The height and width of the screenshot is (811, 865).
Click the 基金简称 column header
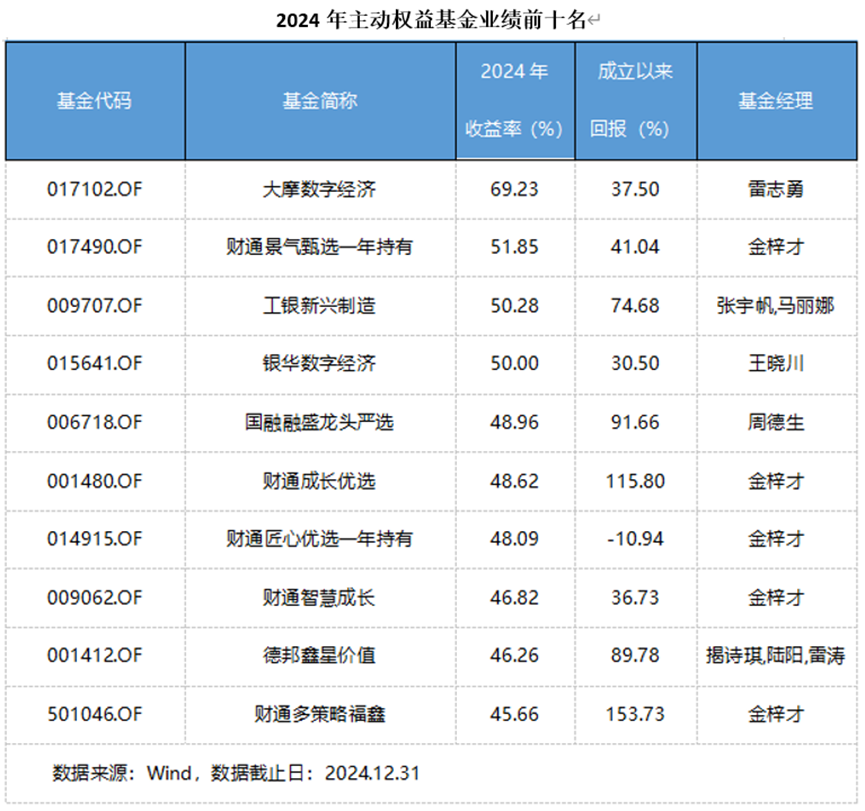pos(319,100)
